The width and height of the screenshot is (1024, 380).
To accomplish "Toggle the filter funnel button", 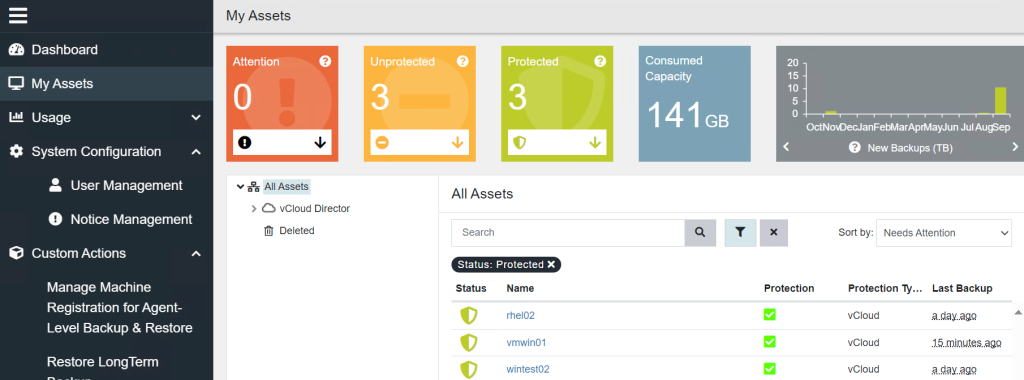I will [x=740, y=232].
